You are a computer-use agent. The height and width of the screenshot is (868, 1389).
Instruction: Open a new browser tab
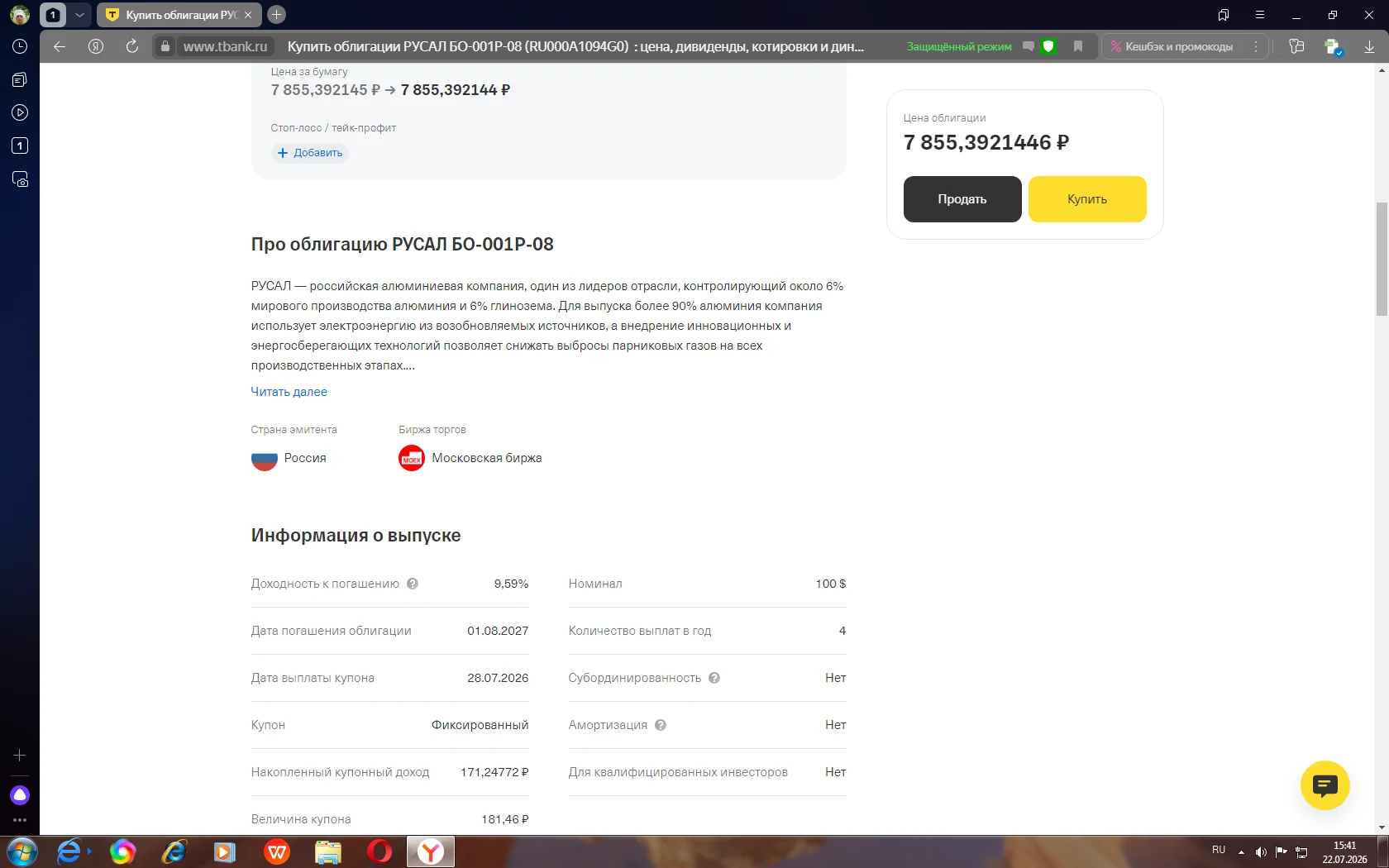(277, 15)
